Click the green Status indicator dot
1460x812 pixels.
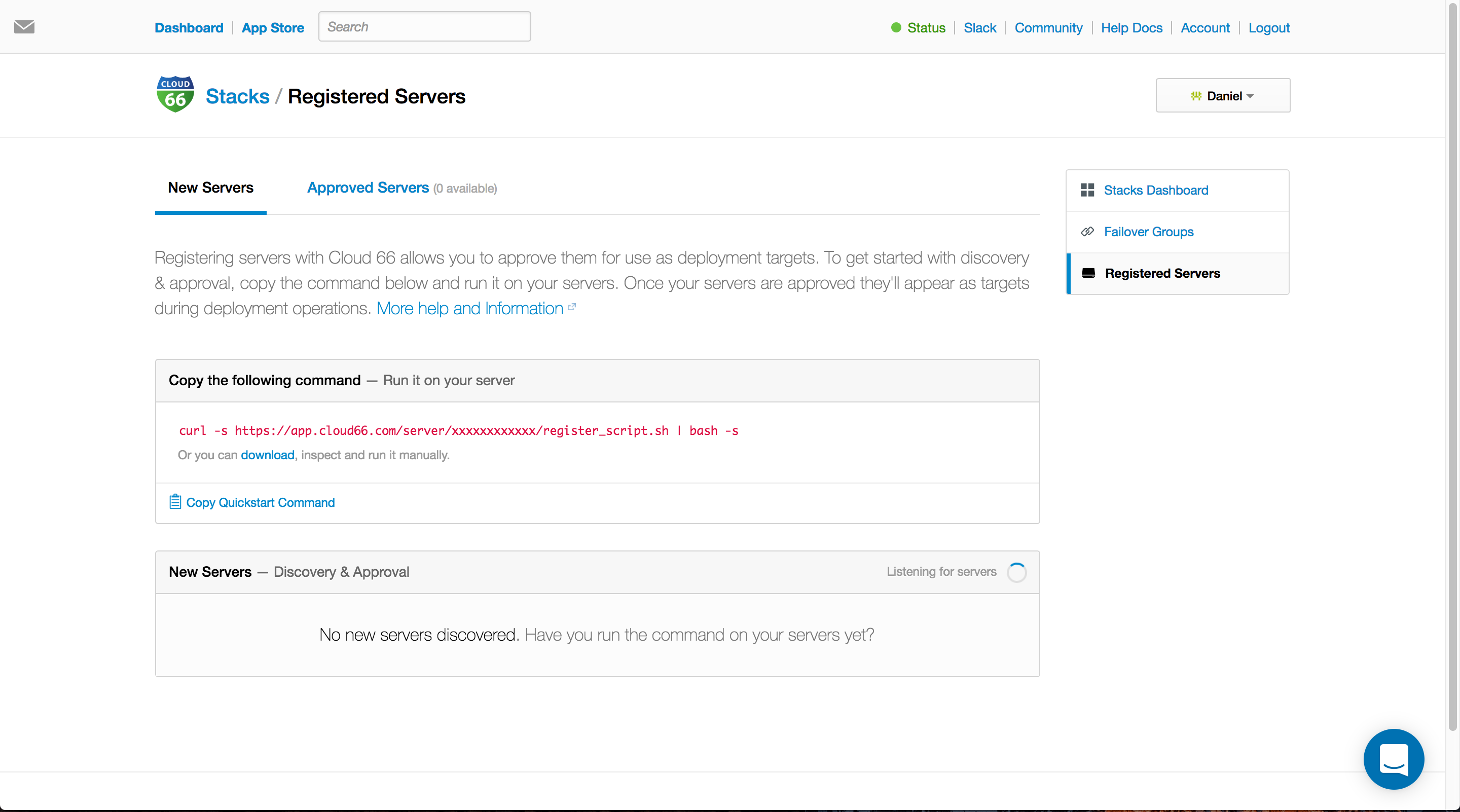(x=896, y=27)
